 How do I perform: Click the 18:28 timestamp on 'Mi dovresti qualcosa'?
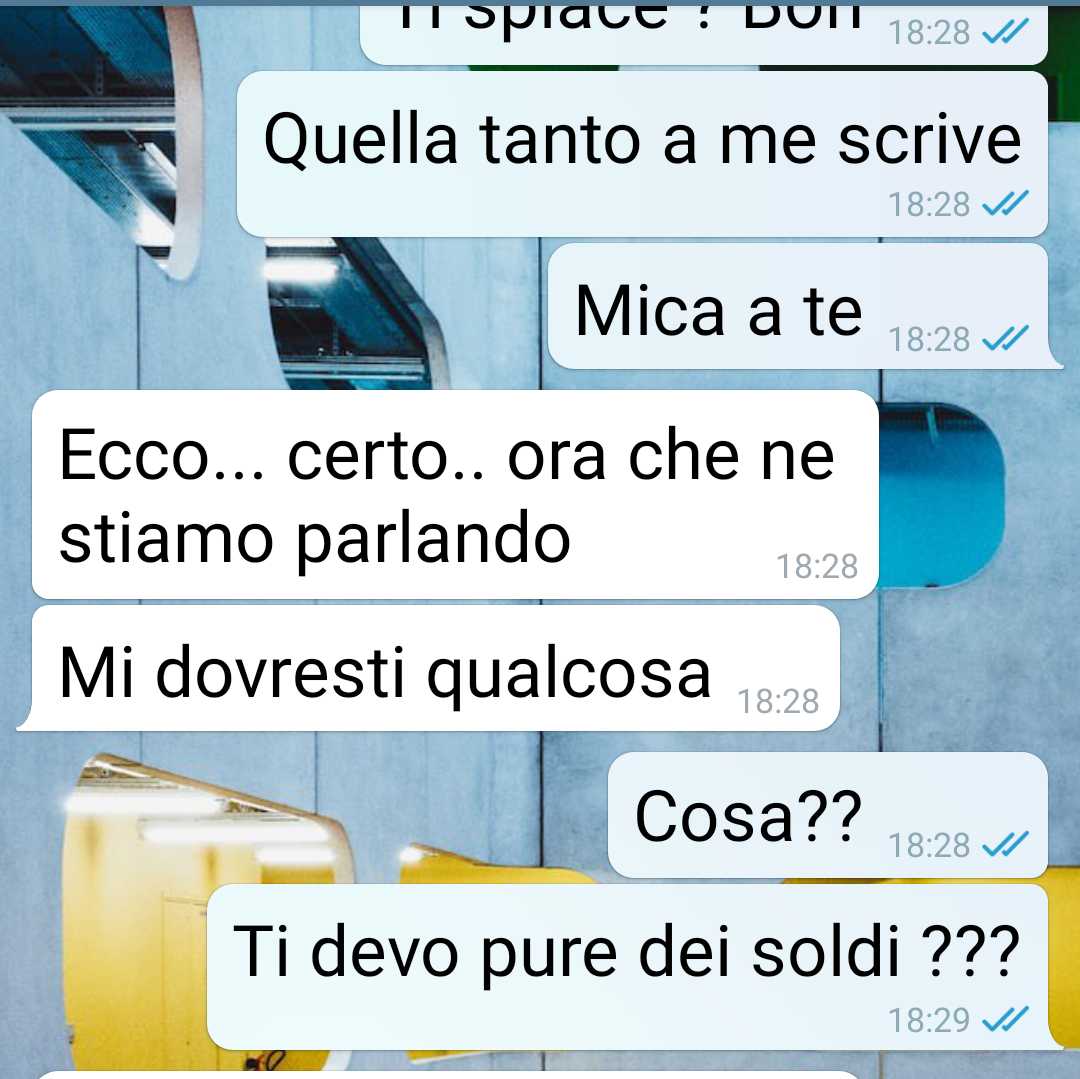(778, 702)
